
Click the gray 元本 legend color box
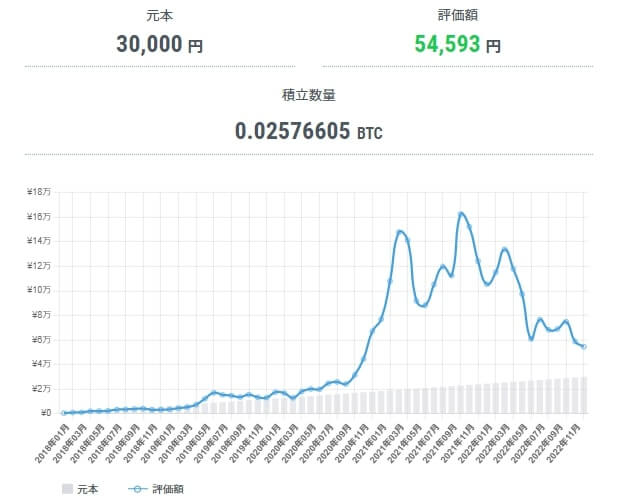pos(67,489)
